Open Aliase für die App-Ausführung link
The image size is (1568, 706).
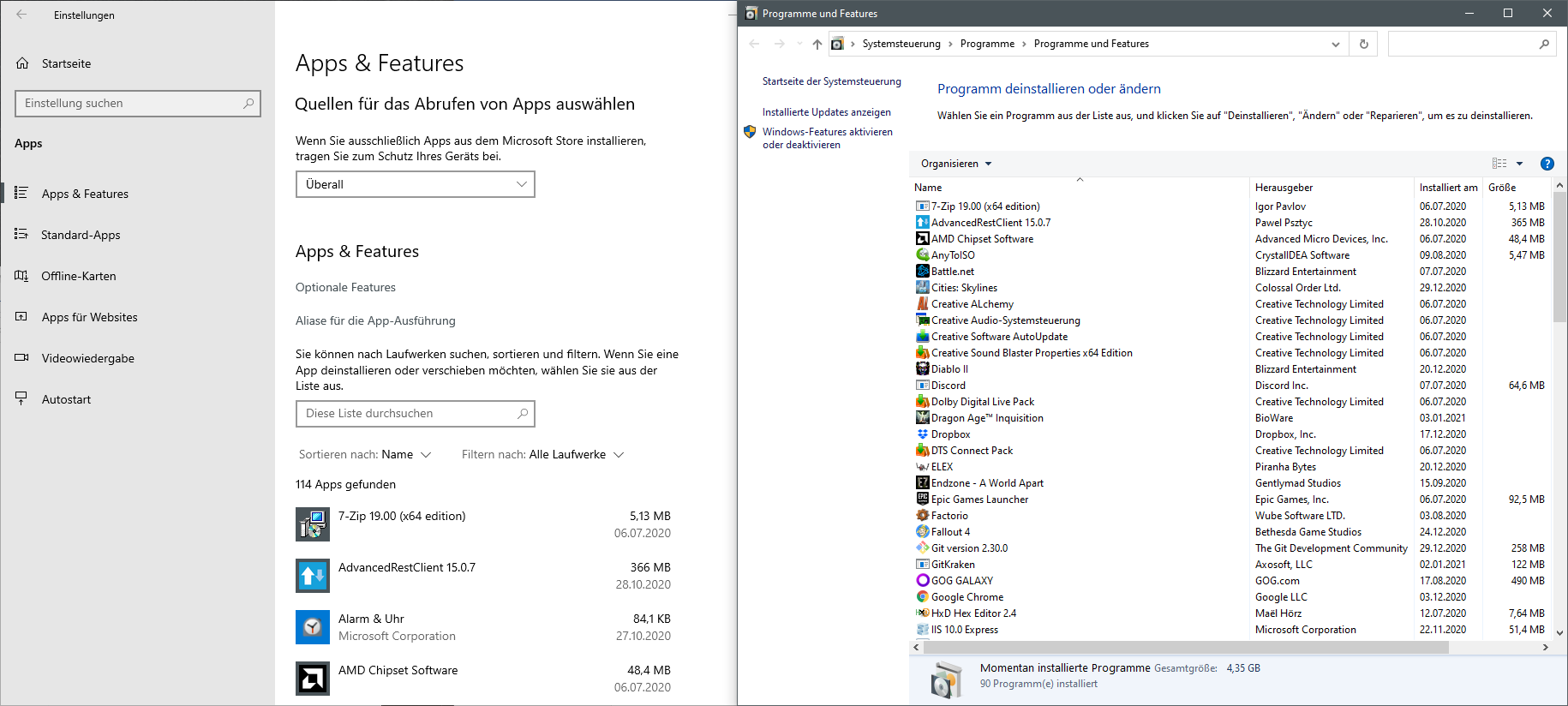pyautogui.click(x=375, y=320)
